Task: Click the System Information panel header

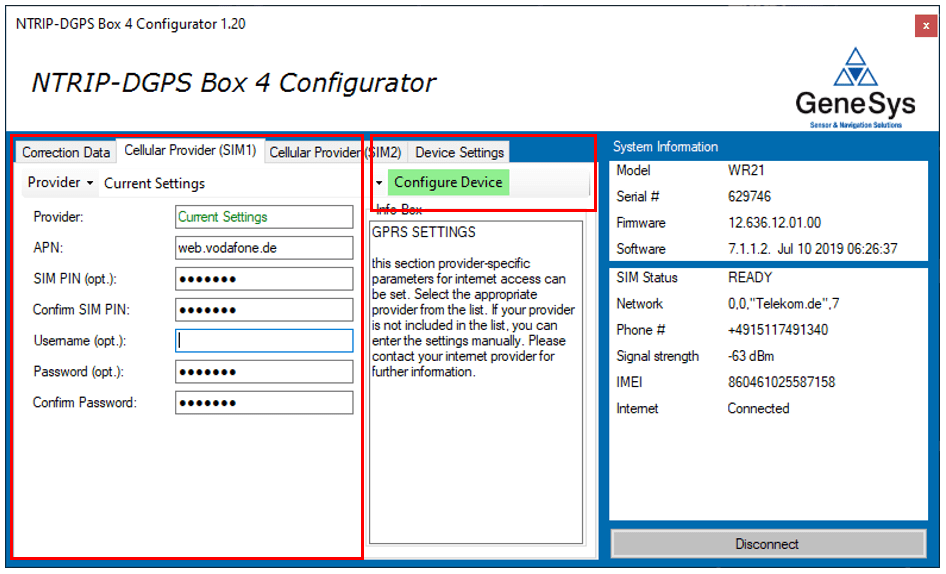Action: 665,147
